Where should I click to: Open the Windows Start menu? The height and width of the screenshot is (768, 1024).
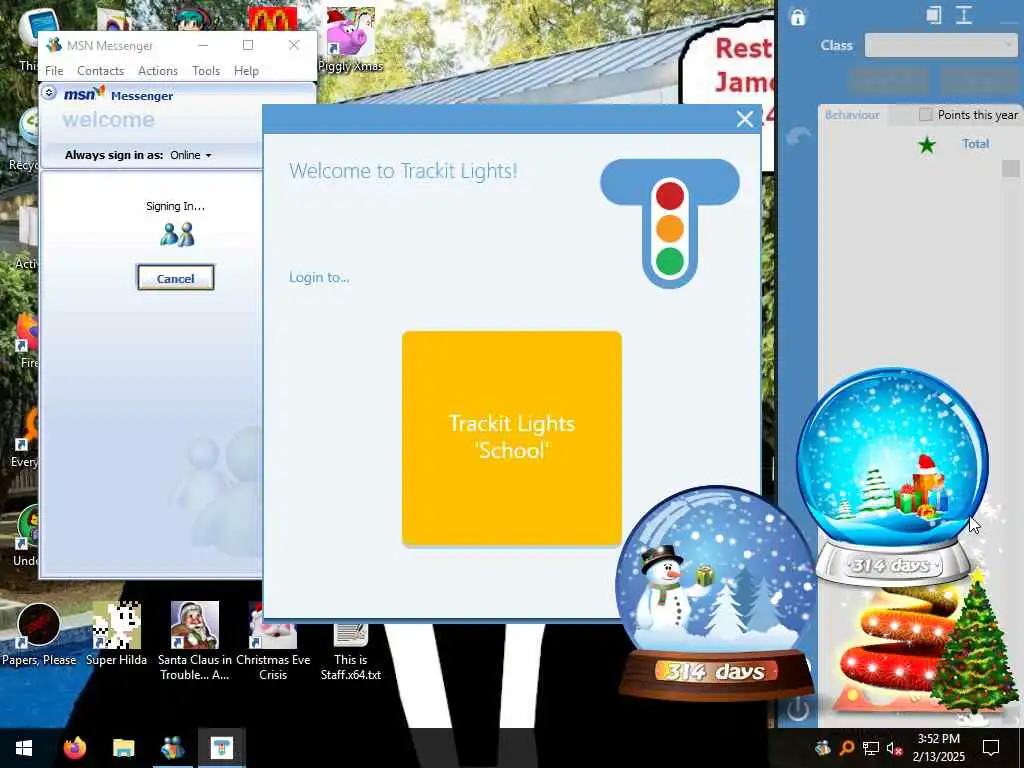click(x=24, y=748)
